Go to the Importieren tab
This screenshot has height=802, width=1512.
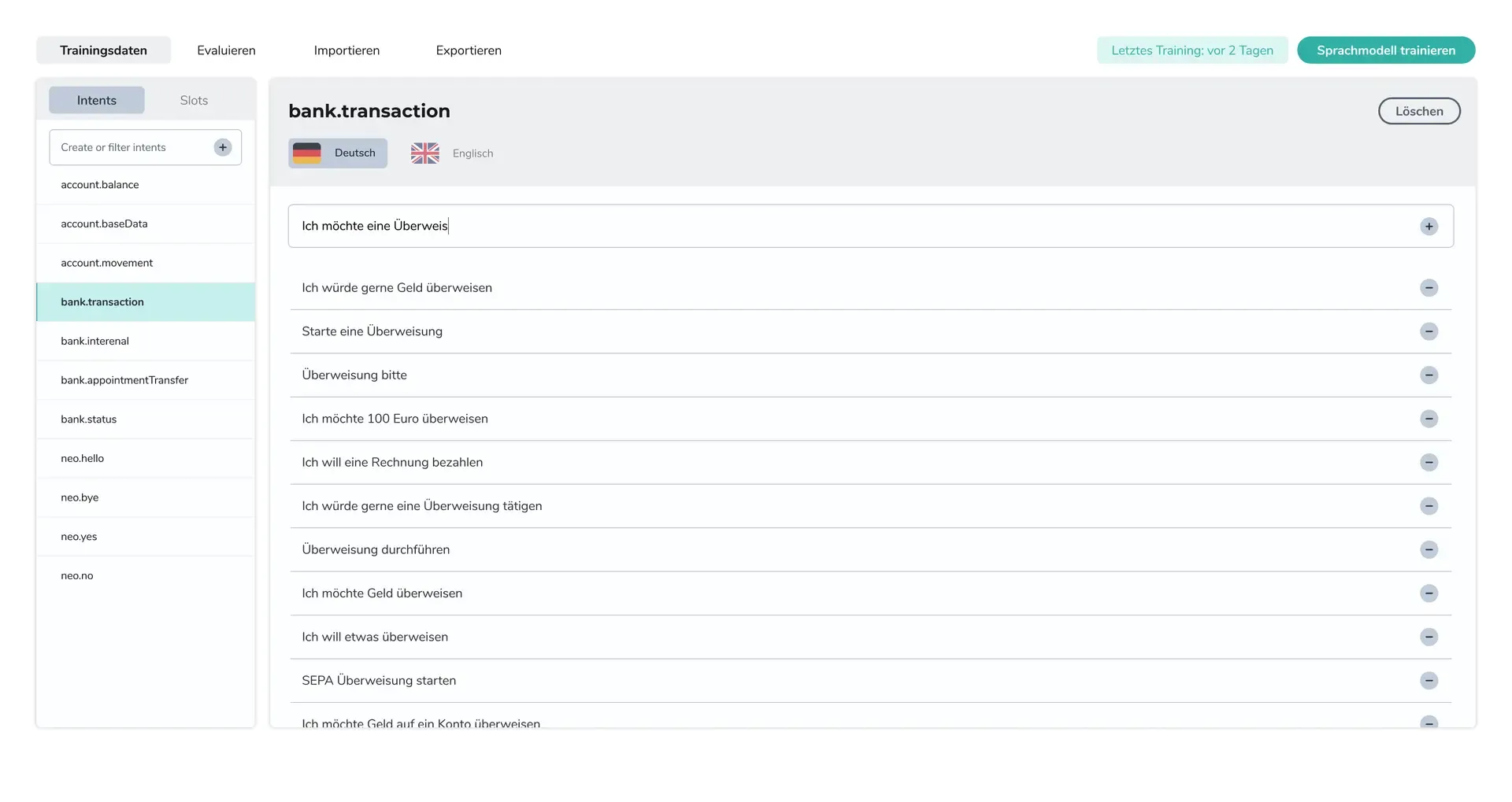(x=346, y=50)
